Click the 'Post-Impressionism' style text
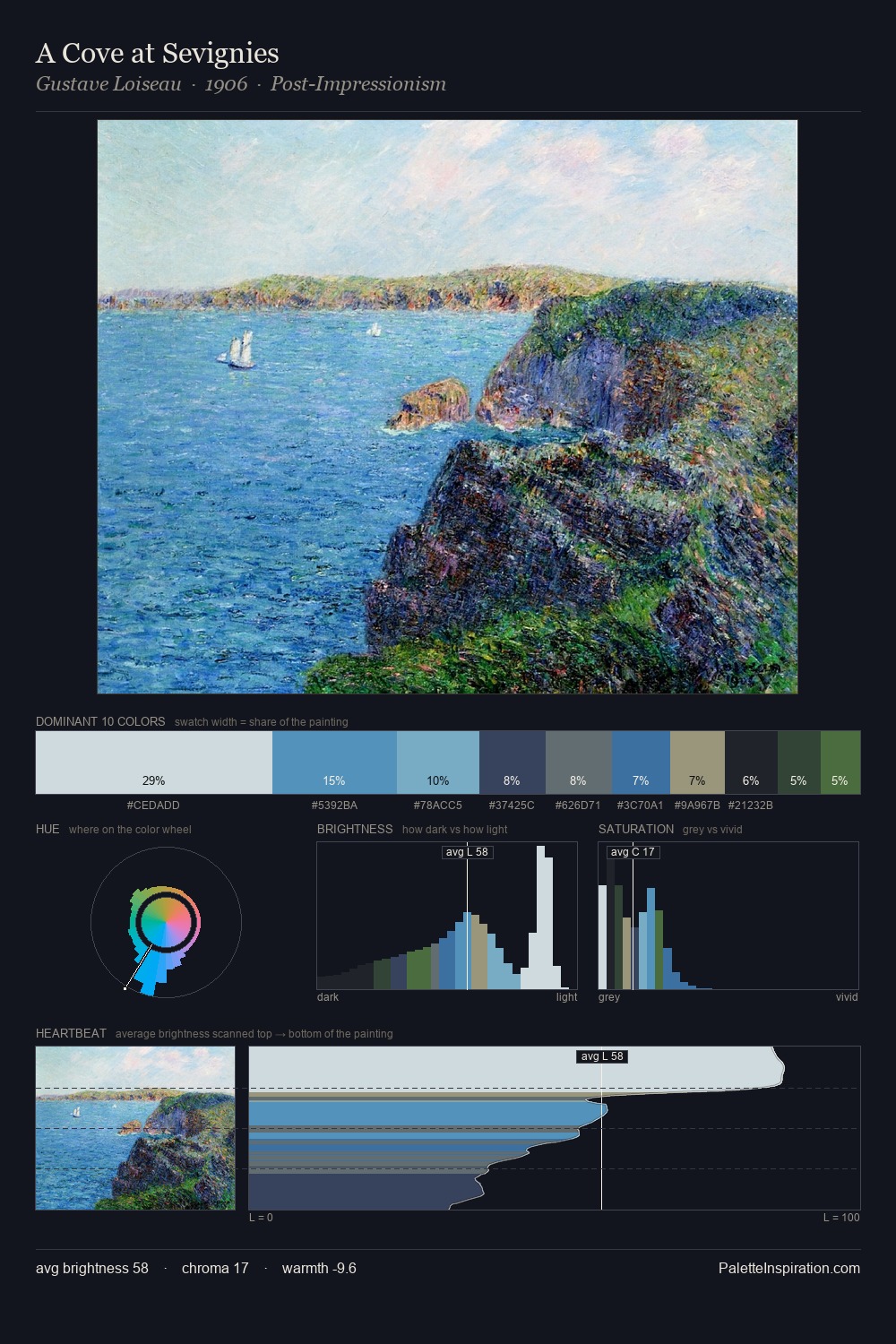The height and width of the screenshot is (1344, 896). click(x=358, y=84)
